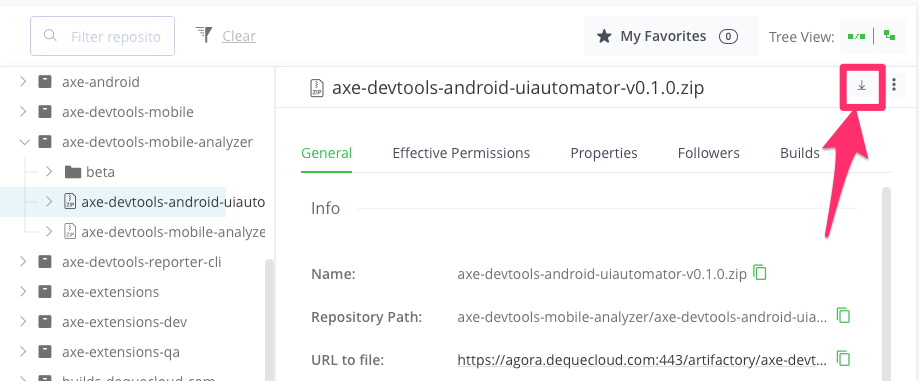Select axe-extensions in the tree
This screenshot has height=381, width=919.
(110, 292)
